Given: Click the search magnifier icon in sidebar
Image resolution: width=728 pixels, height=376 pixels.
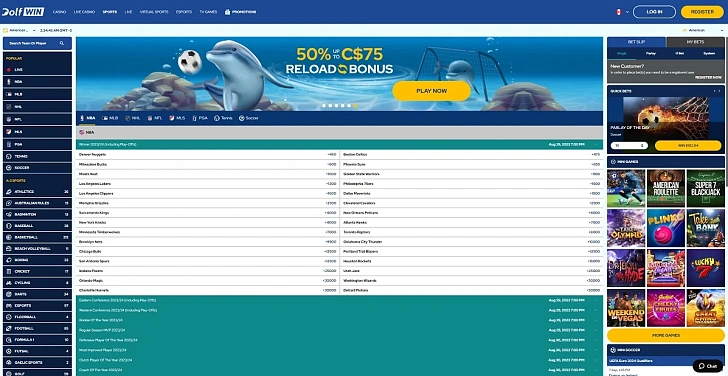Looking at the screenshot, I should tap(62, 43).
